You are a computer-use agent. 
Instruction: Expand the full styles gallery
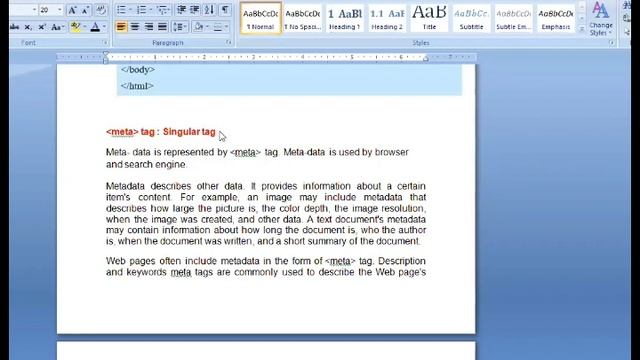click(x=582, y=29)
